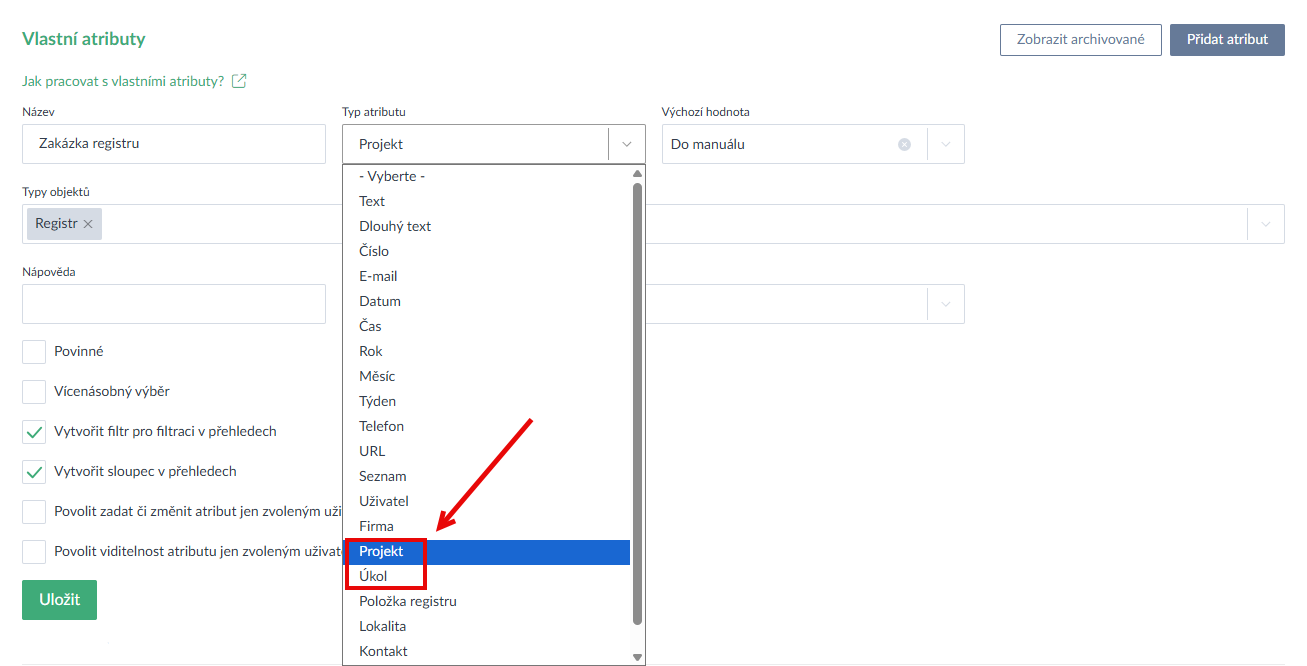
Task: Collapse the Typ atributu dropdown
Action: pyautogui.click(x=627, y=144)
